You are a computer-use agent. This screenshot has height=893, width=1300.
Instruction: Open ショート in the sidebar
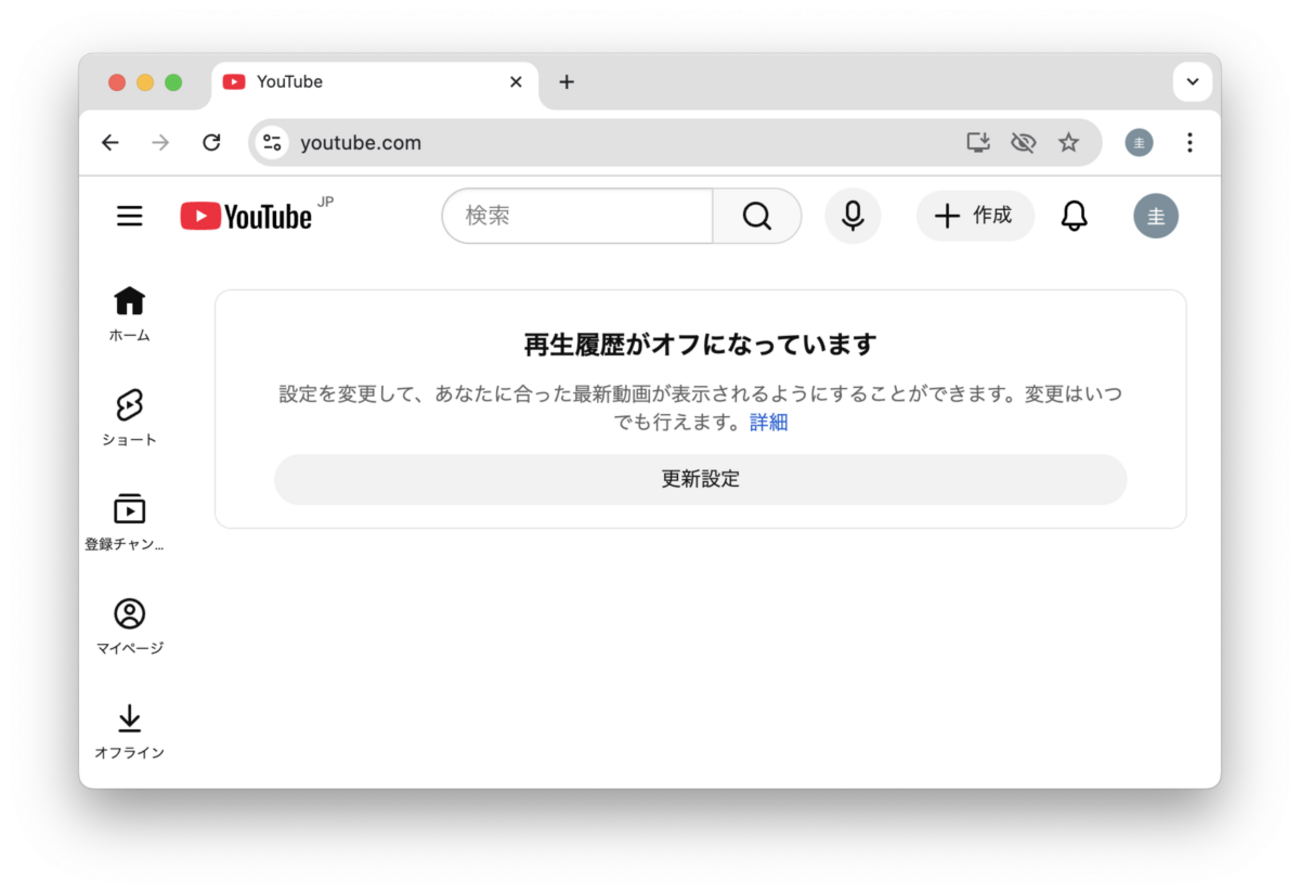tap(129, 418)
